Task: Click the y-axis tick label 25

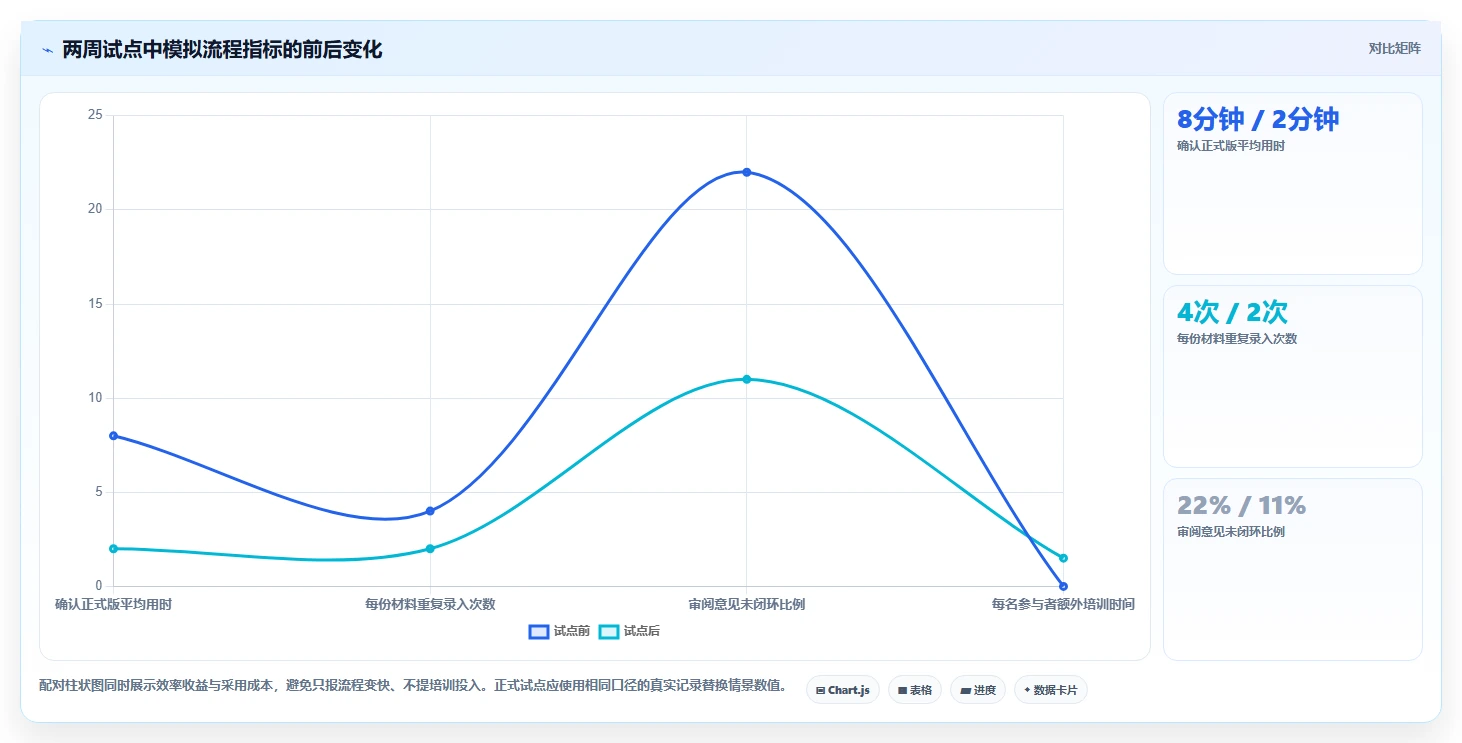Action: point(95,115)
